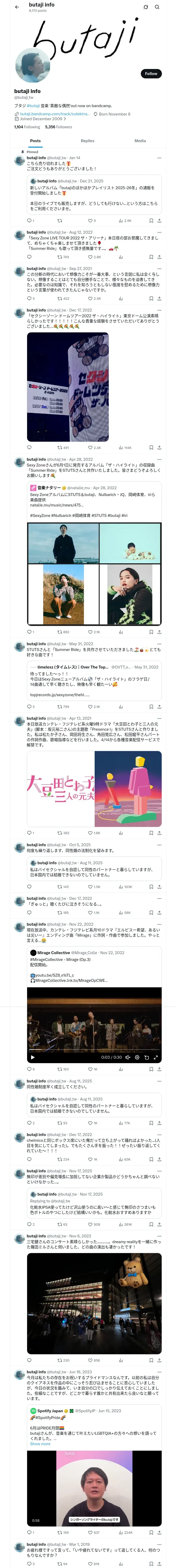Share the Tokyo Dome post

point(159,447)
